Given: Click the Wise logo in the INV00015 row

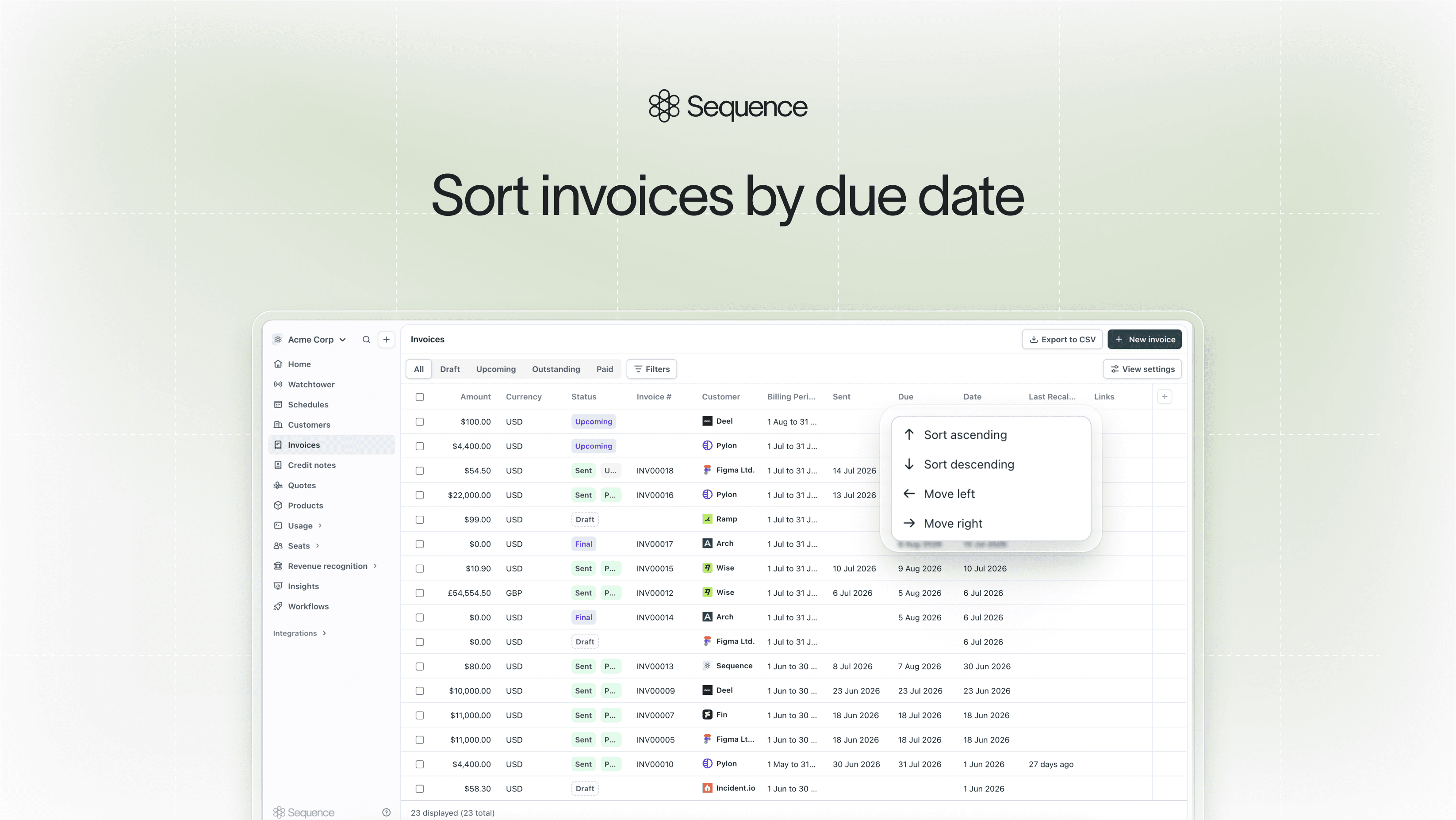Looking at the screenshot, I should (x=707, y=568).
